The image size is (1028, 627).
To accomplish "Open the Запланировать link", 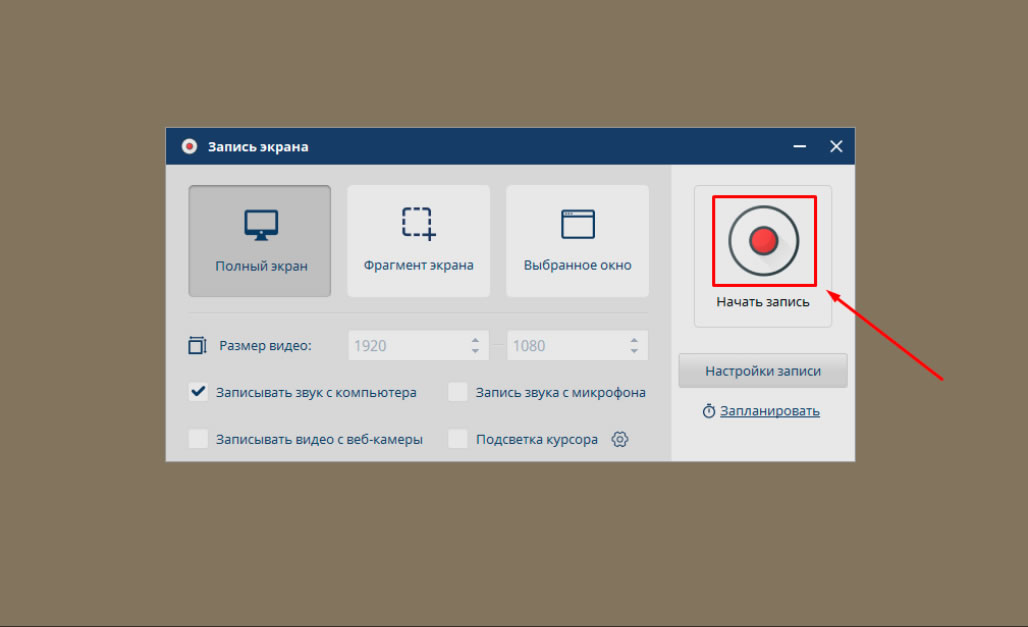I will click(770, 411).
